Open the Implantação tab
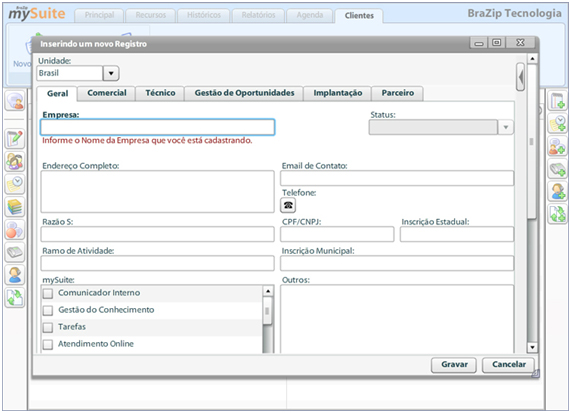The image size is (571, 413). pos(338,93)
